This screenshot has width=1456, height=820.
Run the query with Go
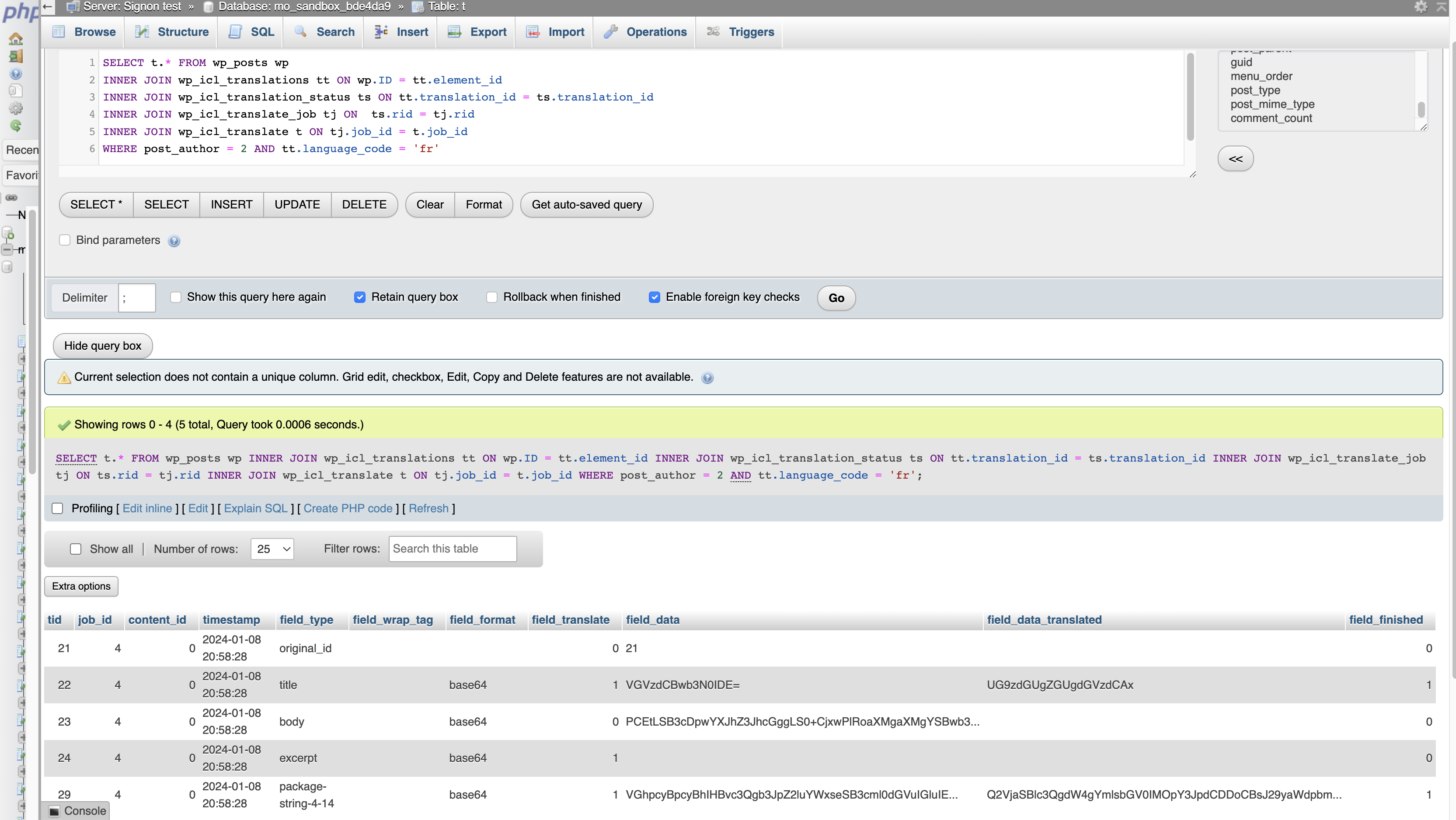click(x=836, y=299)
